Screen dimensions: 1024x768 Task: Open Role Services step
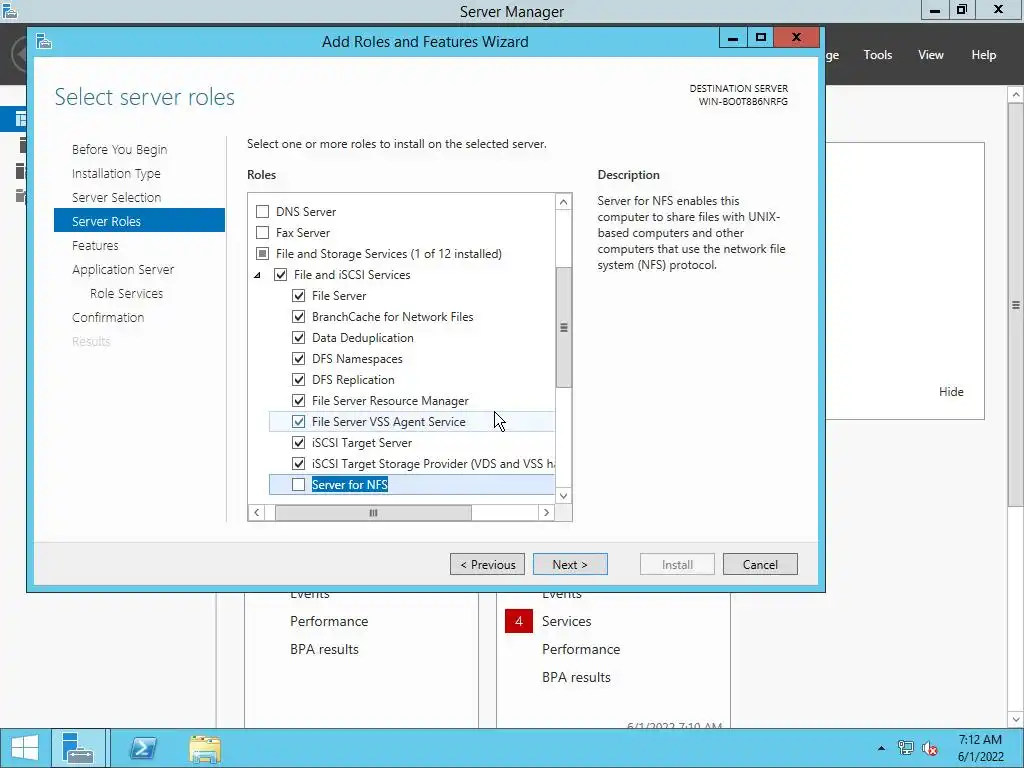(127, 293)
